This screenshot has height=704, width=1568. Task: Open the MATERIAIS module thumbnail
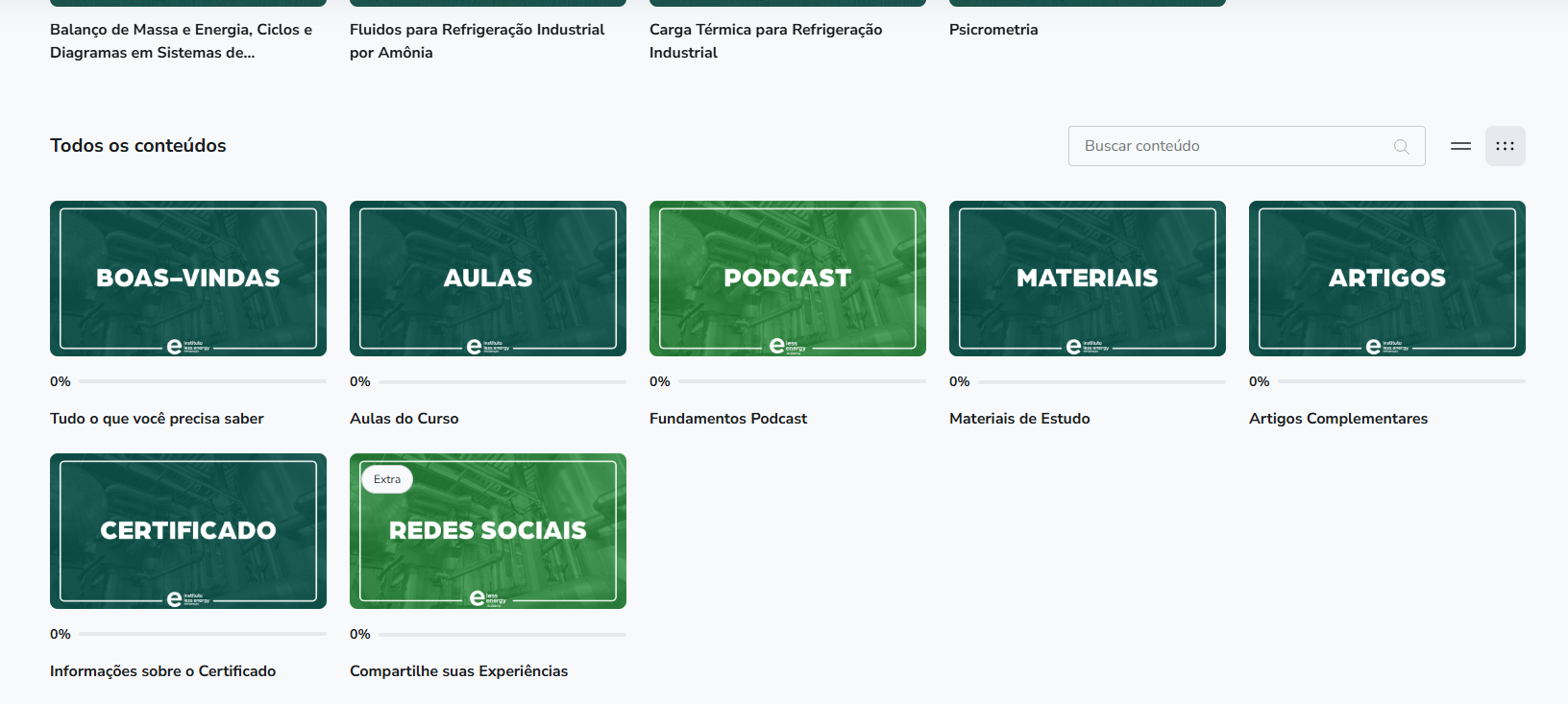pos(1088,279)
